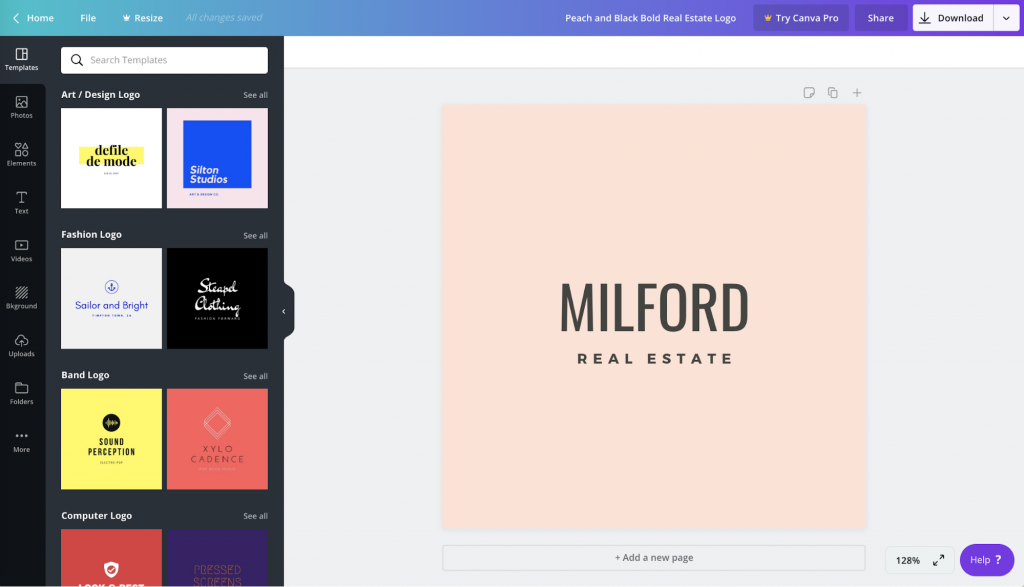Viewport: 1024px width, 587px height.
Task: Select the MILFORD heading on canvas
Action: (654, 308)
